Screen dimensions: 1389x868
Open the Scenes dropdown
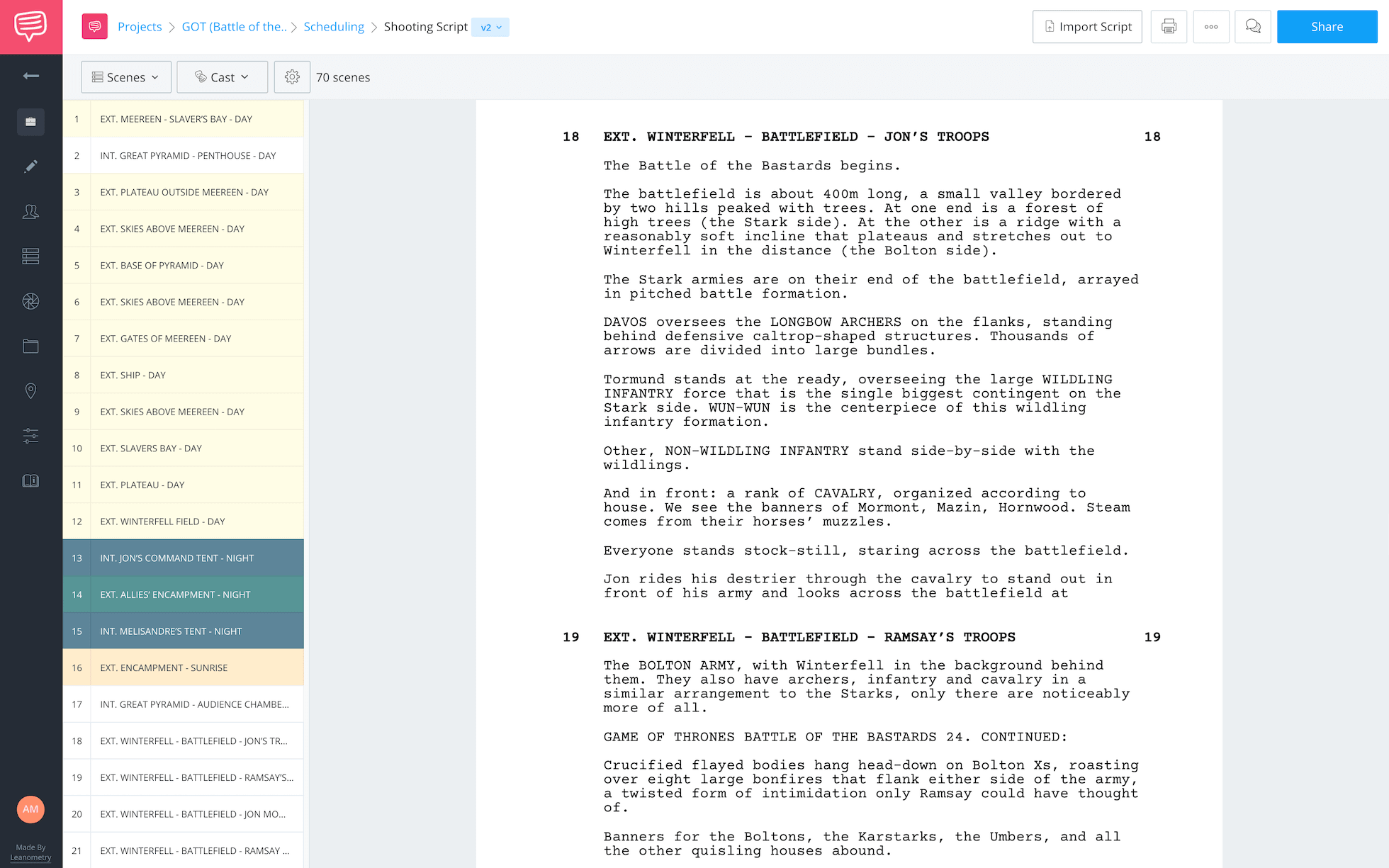coord(125,77)
